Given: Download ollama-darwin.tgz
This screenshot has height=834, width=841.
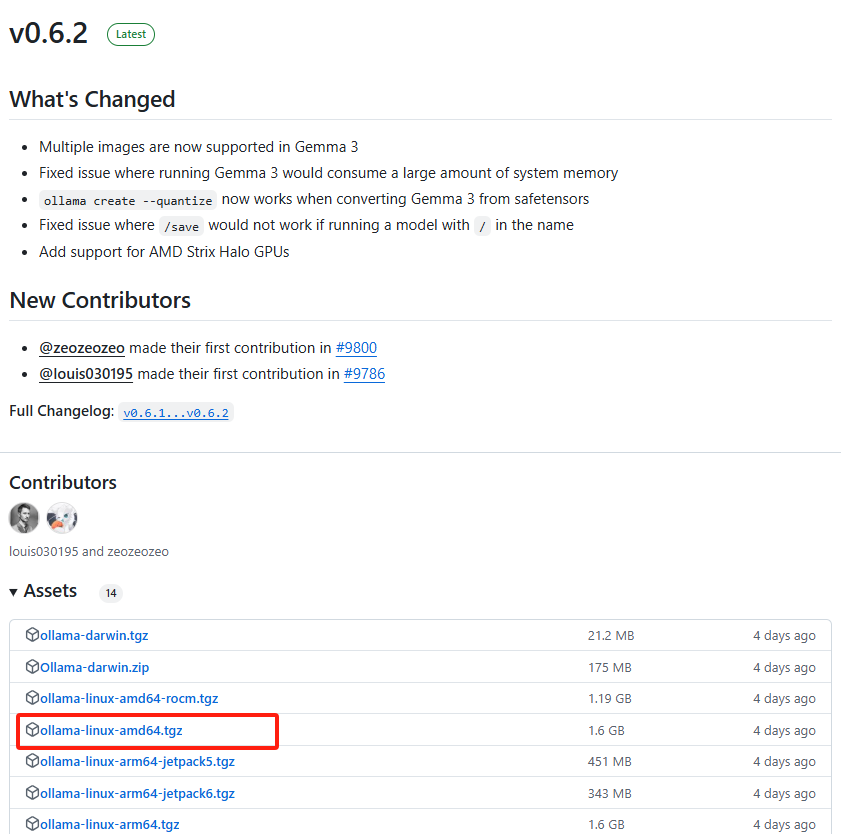Looking at the screenshot, I should [94, 636].
